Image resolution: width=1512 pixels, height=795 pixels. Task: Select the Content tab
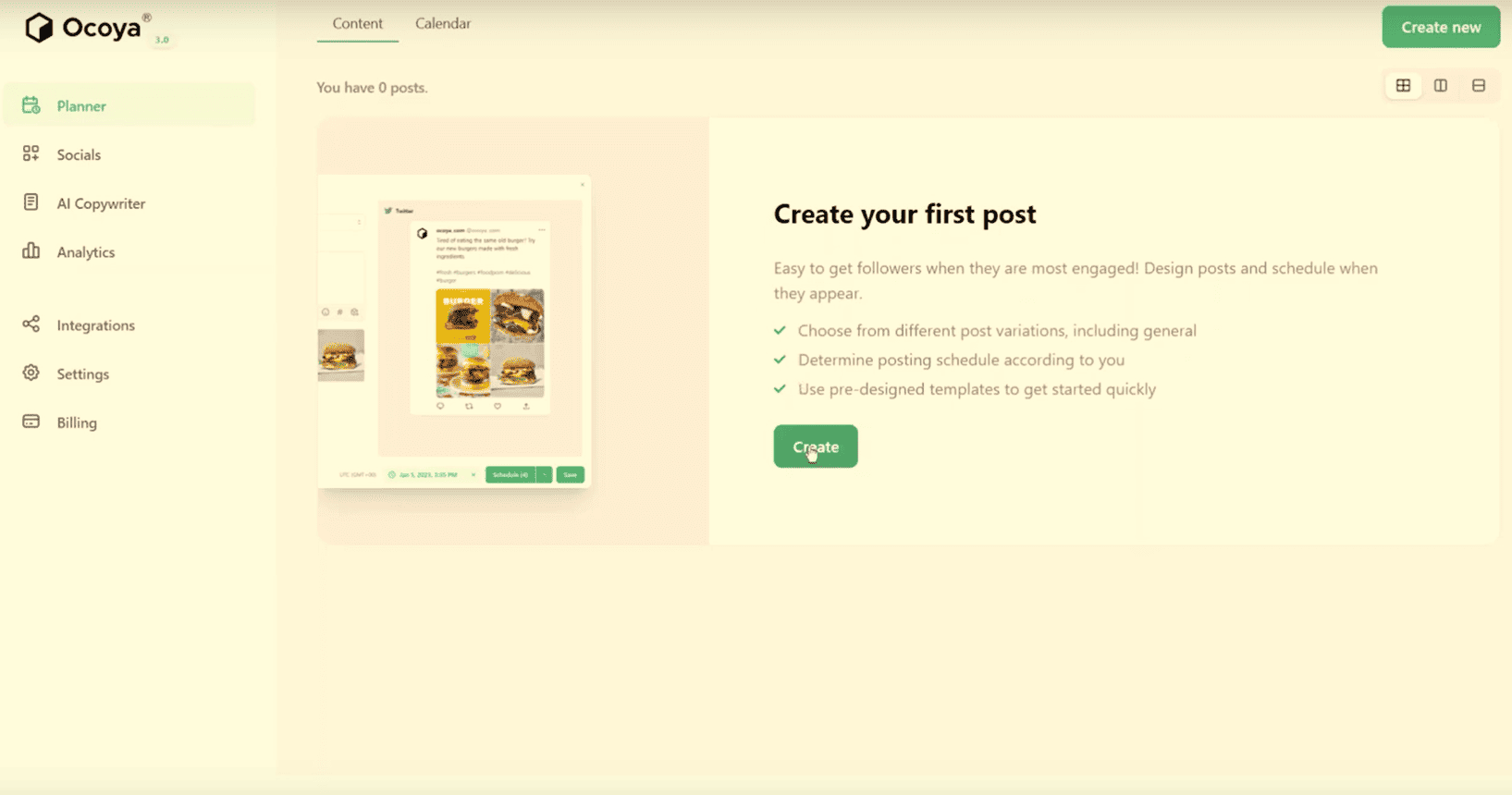[x=357, y=24]
